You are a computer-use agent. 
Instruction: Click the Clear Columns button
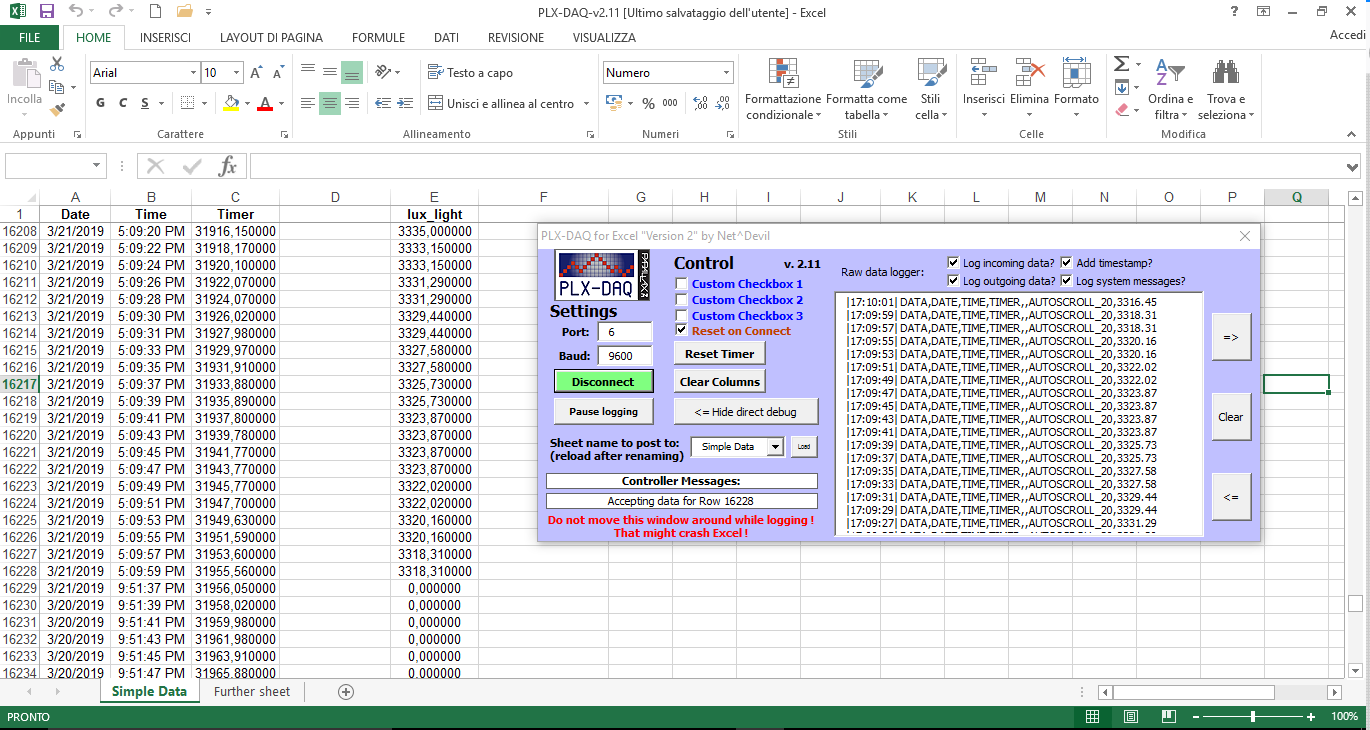coord(720,382)
